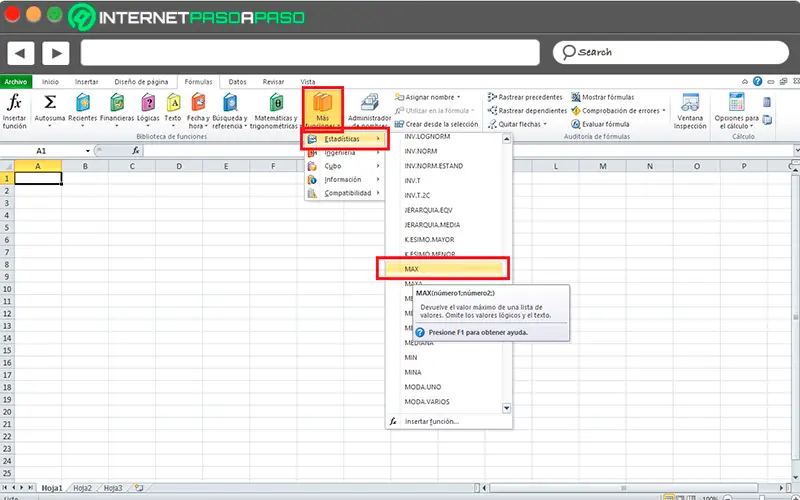
Task: Select the MAX function in the list
Action: click(x=443, y=268)
